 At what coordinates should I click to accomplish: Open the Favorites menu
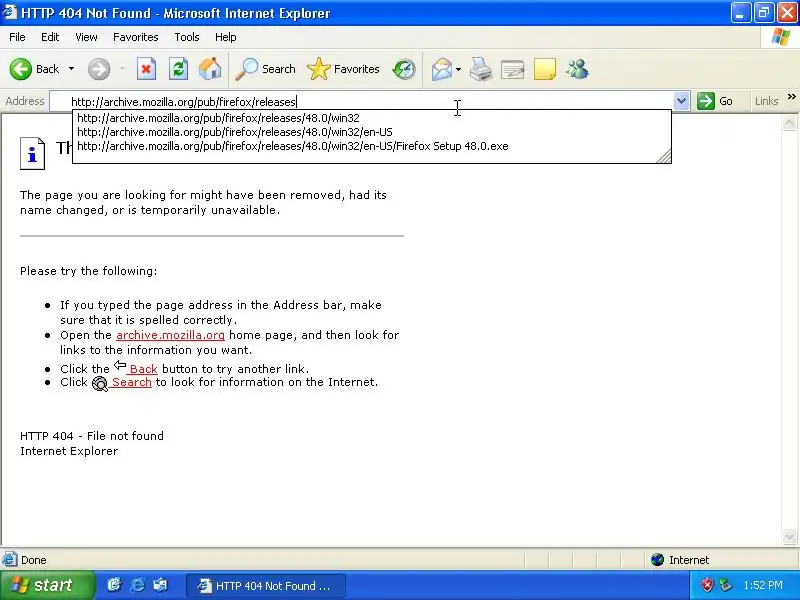136,37
